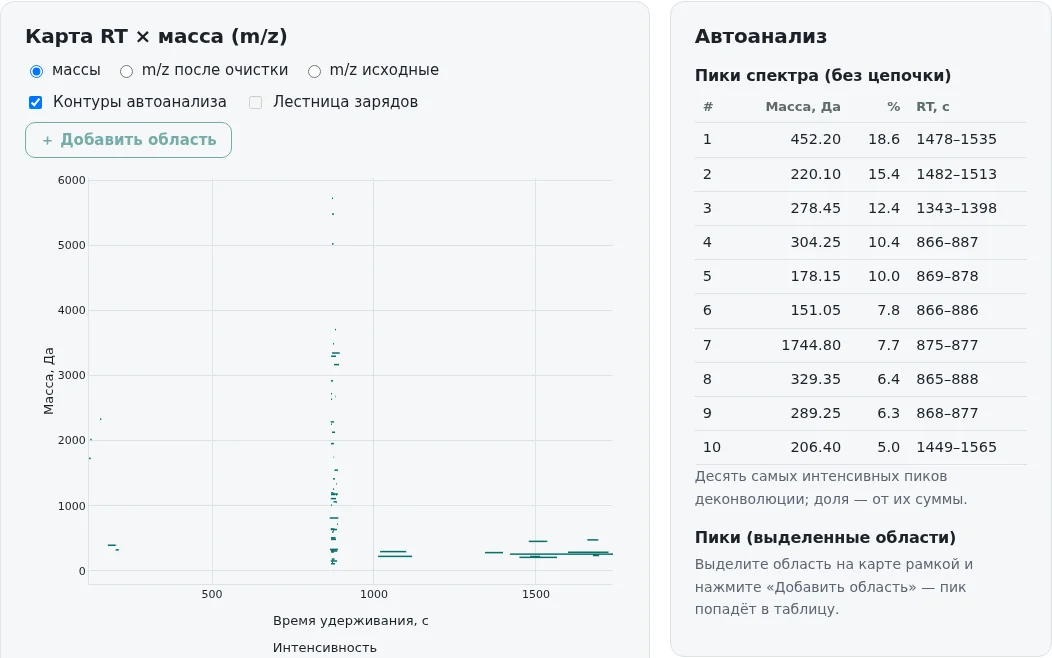Viewport: 1052px width, 658px height.
Task: Select «m/z исходные» radio option
Action: click(314, 70)
